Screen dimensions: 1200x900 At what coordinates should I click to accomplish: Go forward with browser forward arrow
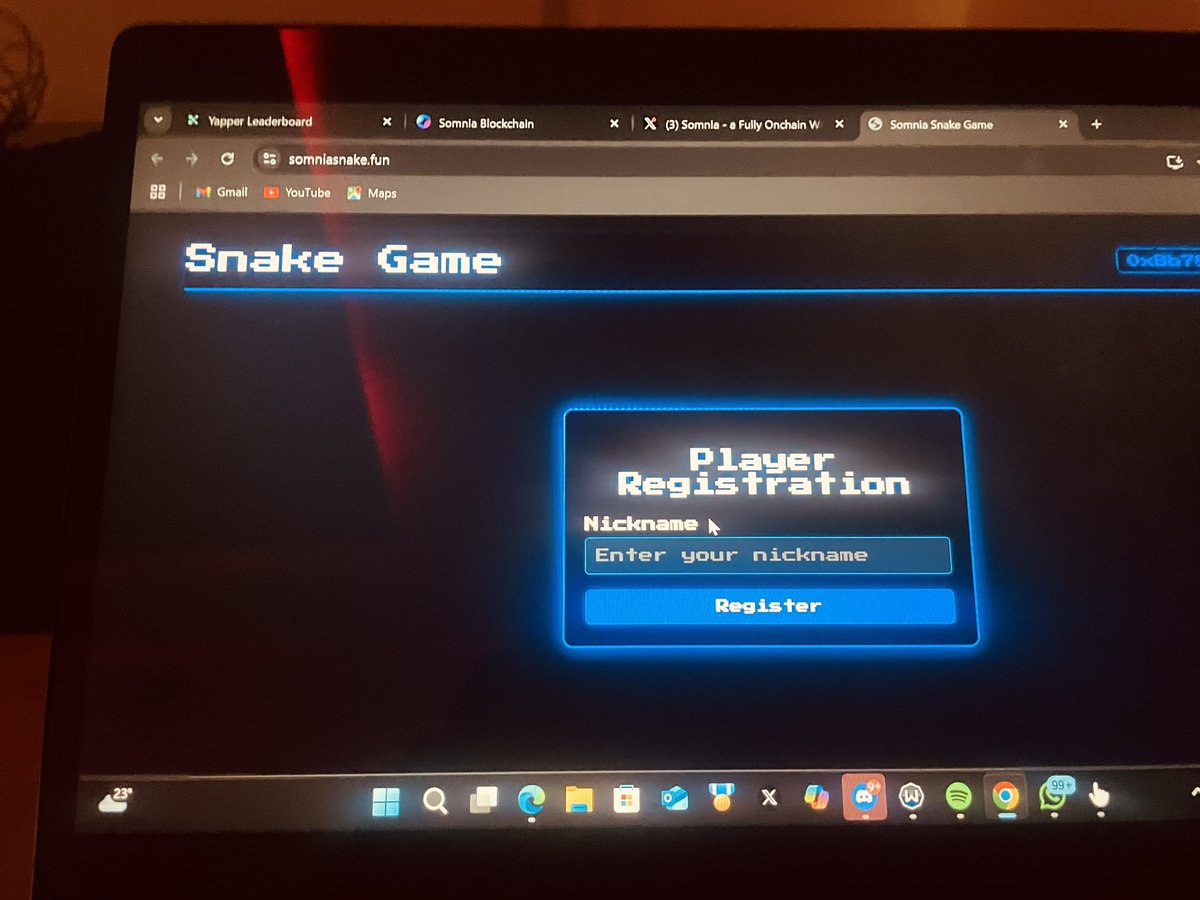pyautogui.click(x=191, y=159)
